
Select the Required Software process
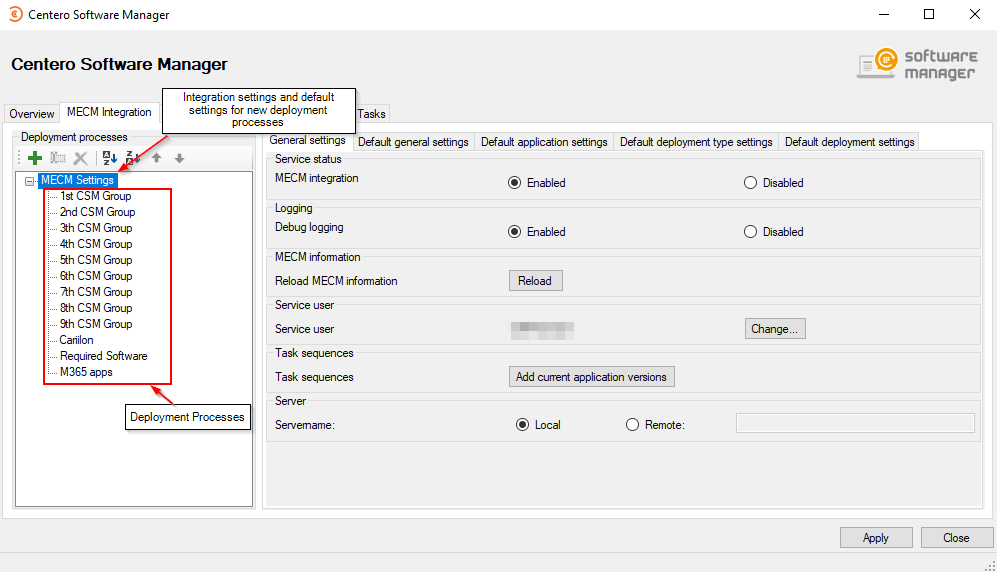104,356
